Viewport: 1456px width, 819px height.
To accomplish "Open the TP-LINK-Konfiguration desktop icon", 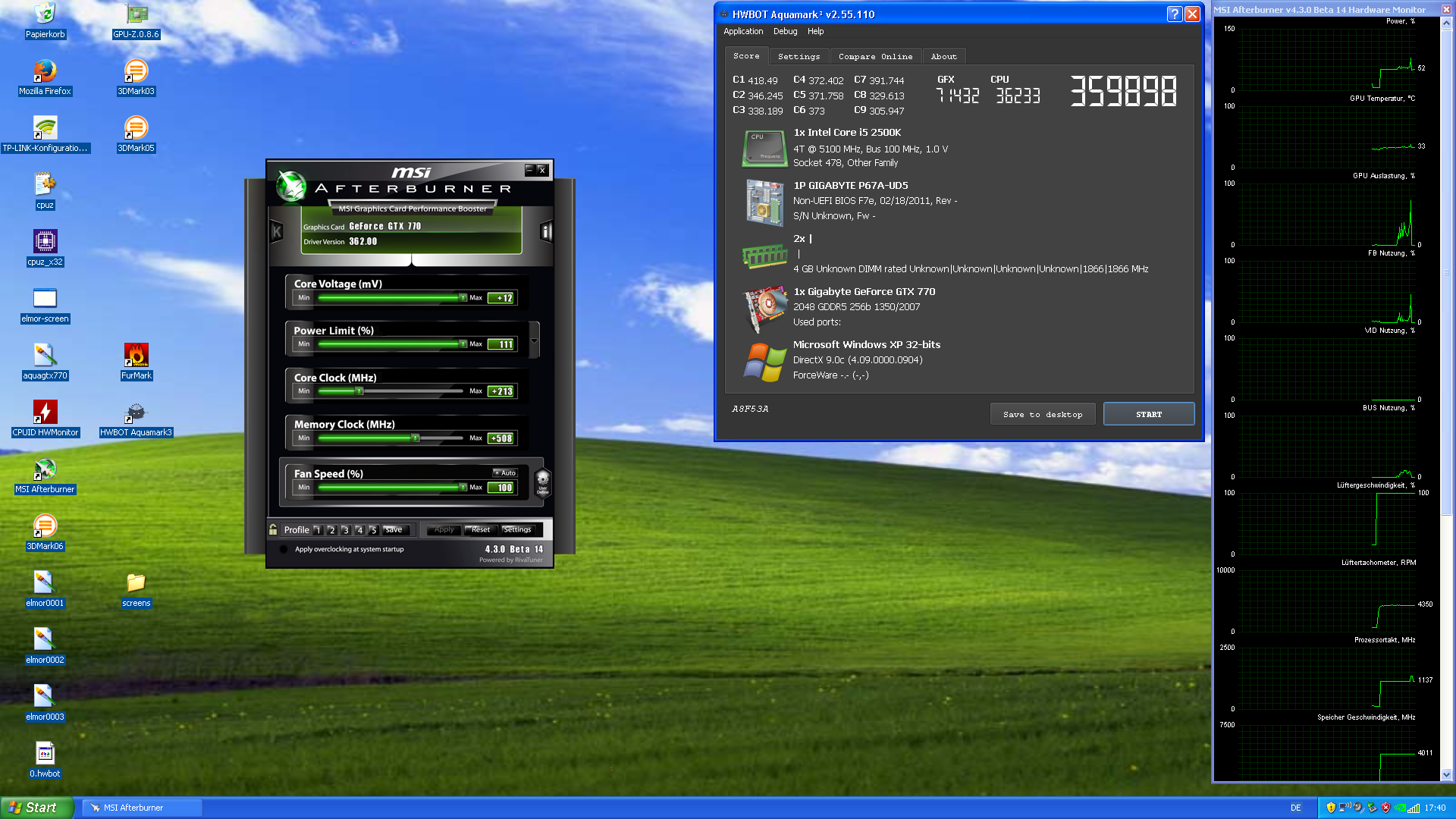I will (45, 134).
